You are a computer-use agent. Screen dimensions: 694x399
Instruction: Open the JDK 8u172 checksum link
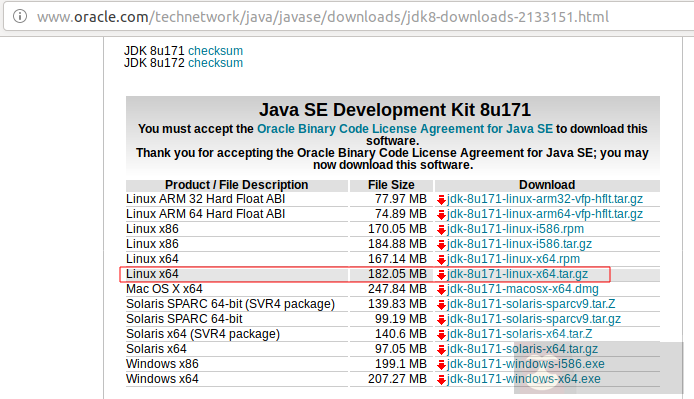pos(216,62)
